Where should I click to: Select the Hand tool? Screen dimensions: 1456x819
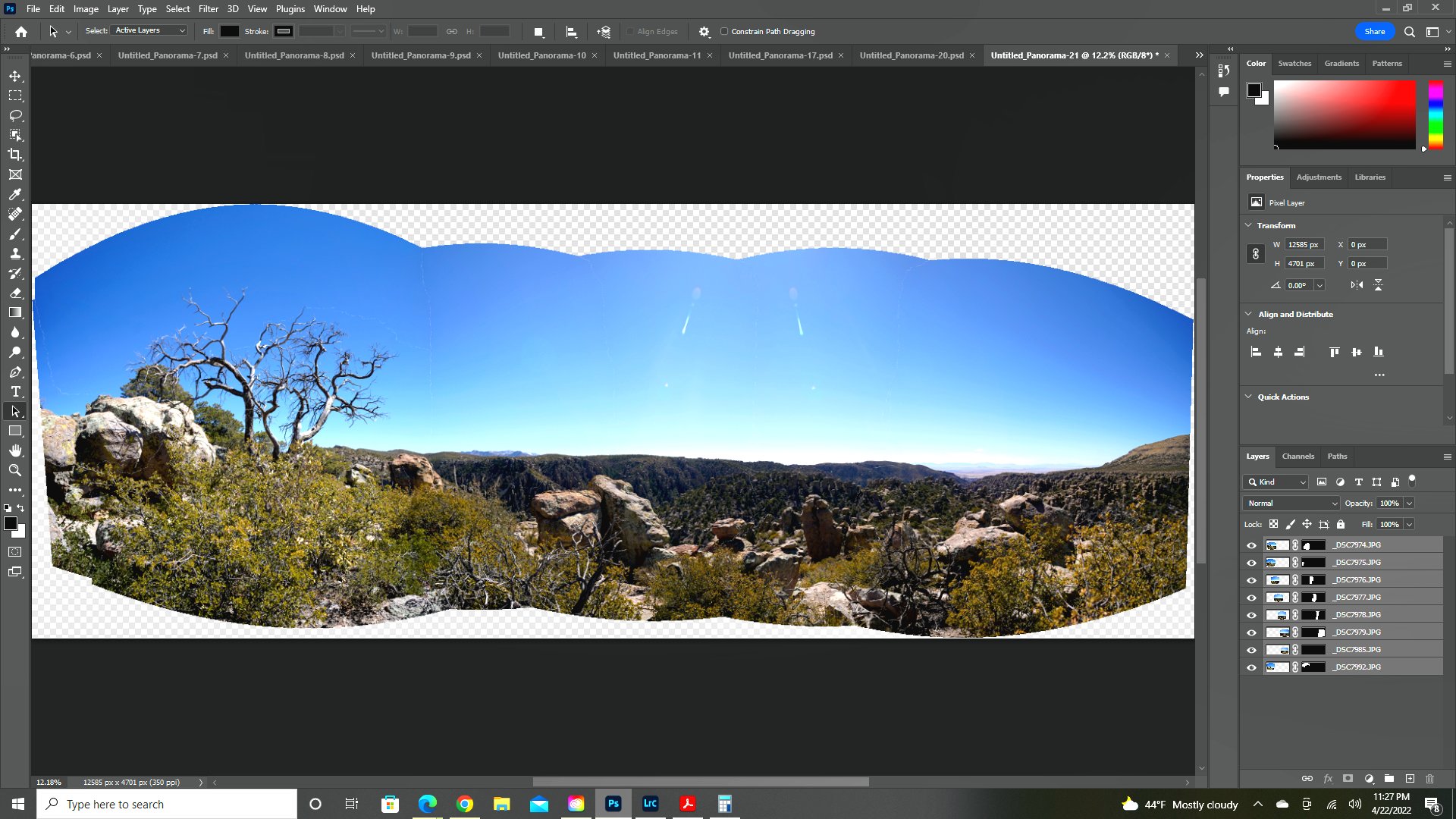pyautogui.click(x=15, y=450)
